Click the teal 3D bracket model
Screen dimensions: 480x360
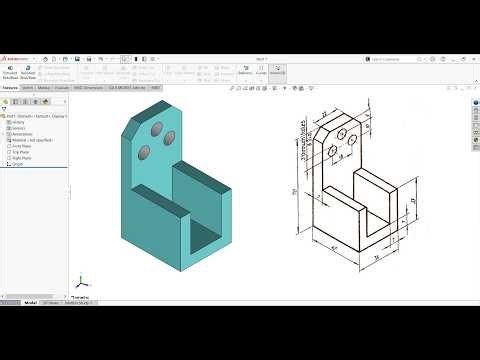click(x=176, y=186)
